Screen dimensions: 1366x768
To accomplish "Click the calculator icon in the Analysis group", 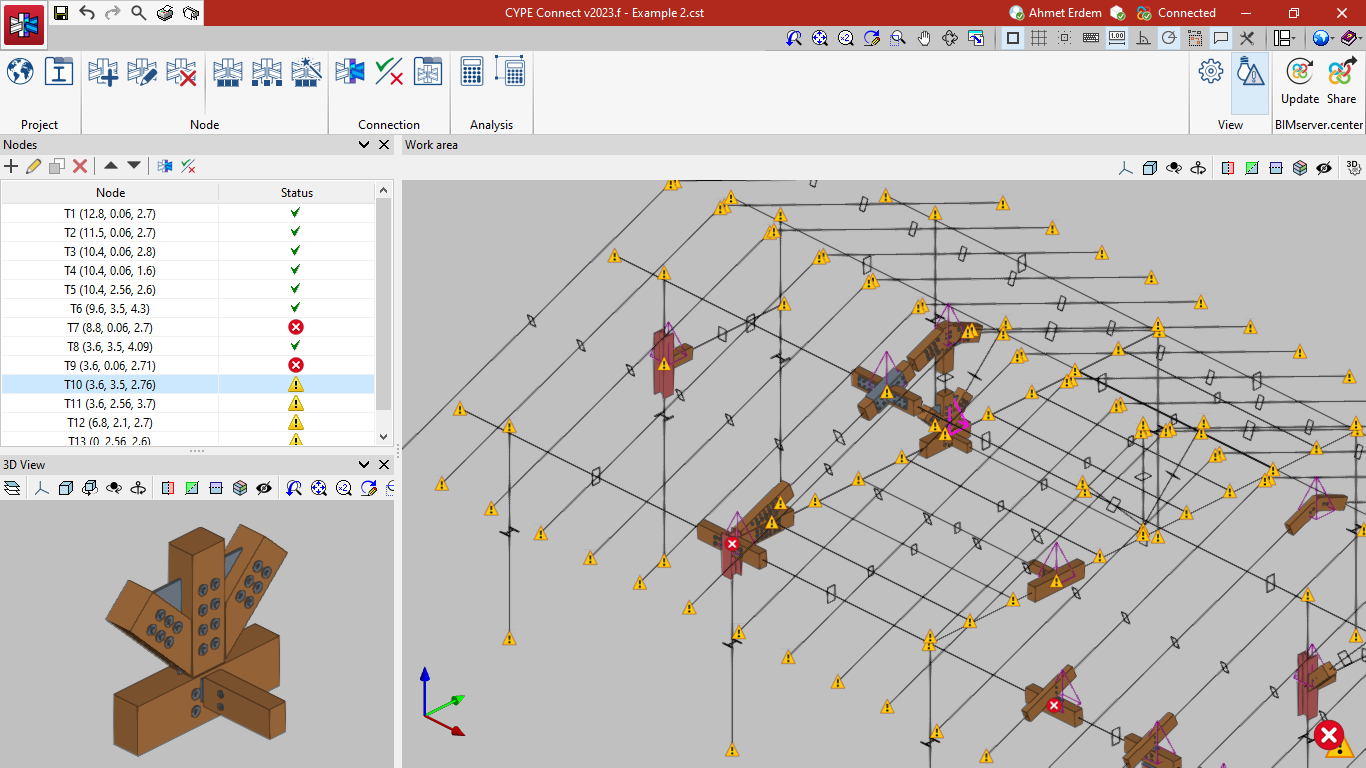I will click(471, 72).
